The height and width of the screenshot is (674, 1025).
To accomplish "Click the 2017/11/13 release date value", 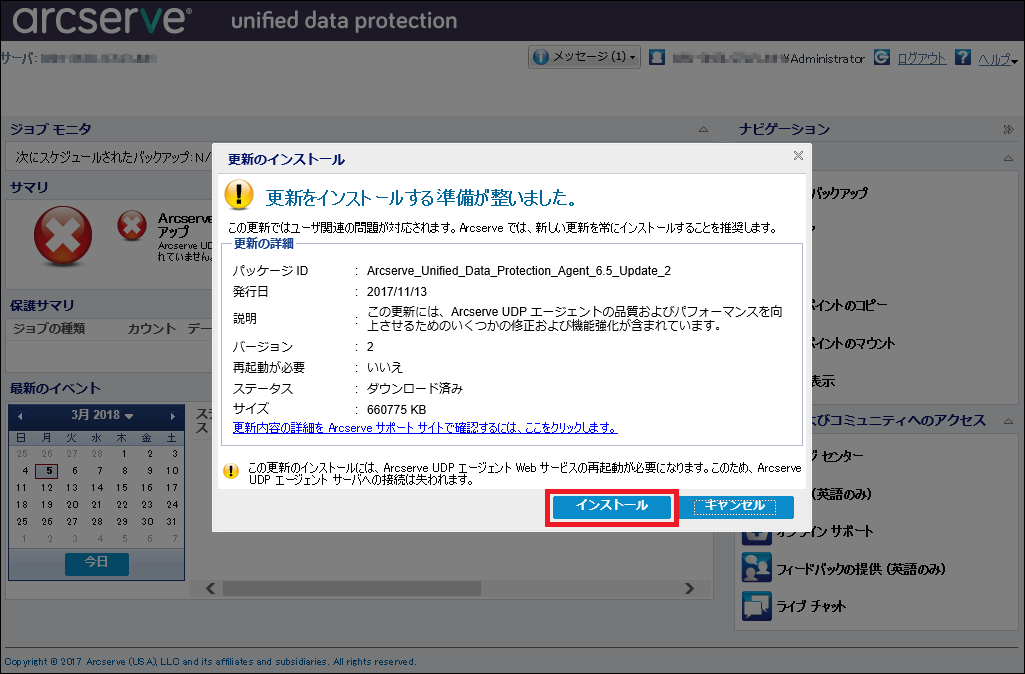I will pos(397,292).
